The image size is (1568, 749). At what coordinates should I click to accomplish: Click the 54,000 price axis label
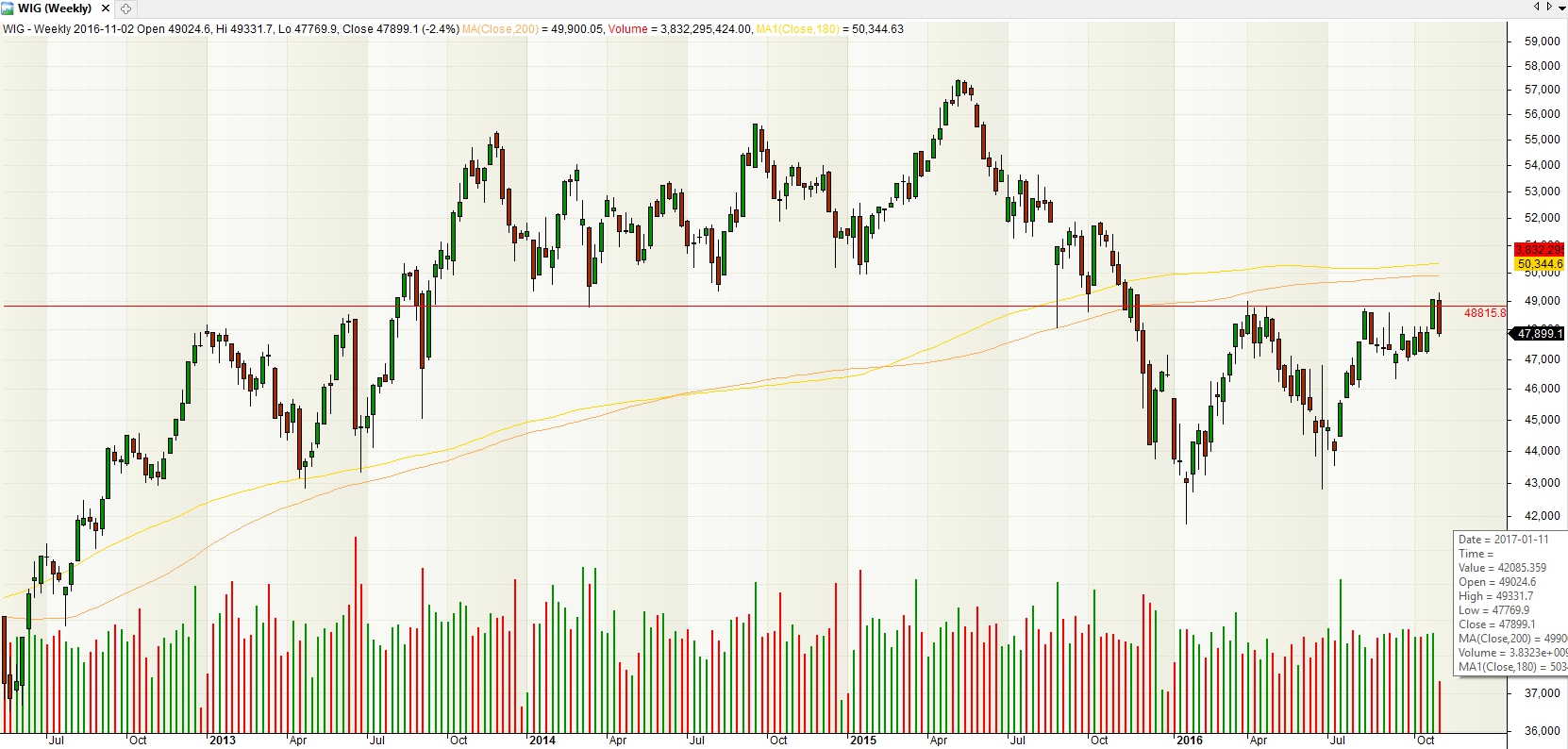click(1542, 165)
